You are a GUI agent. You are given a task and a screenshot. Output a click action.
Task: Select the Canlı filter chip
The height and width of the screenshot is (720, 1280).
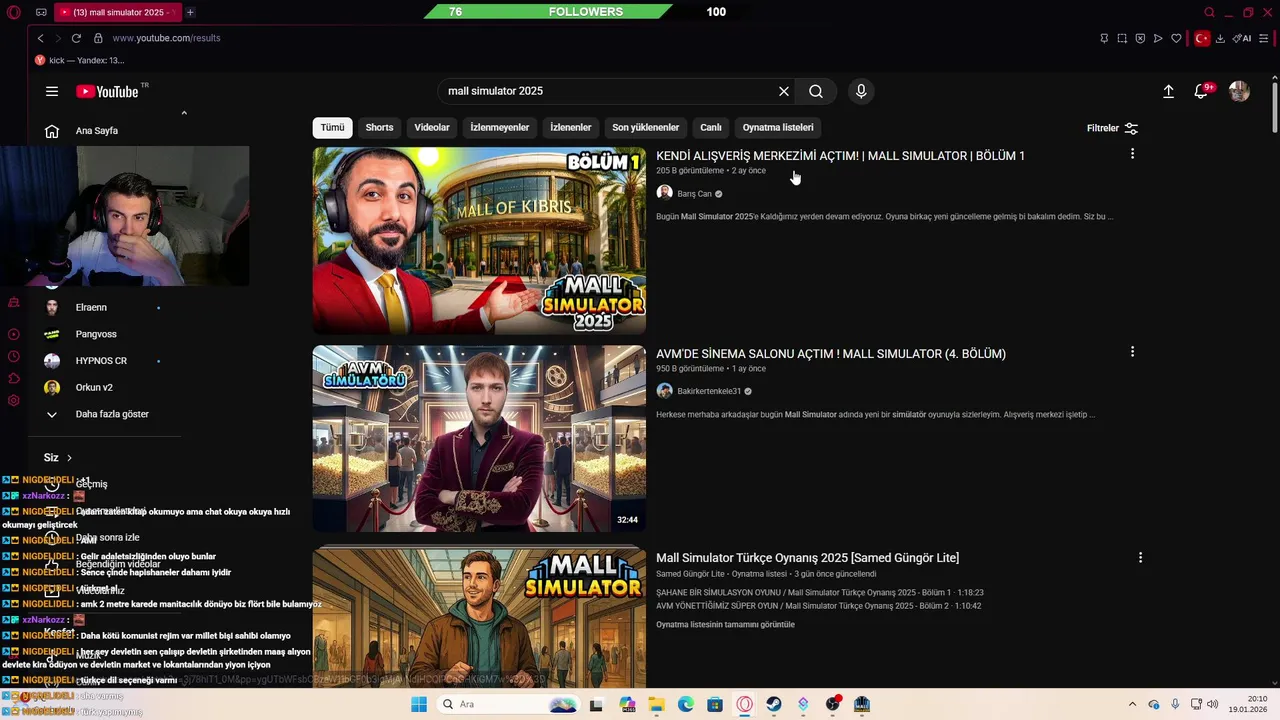click(711, 127)
